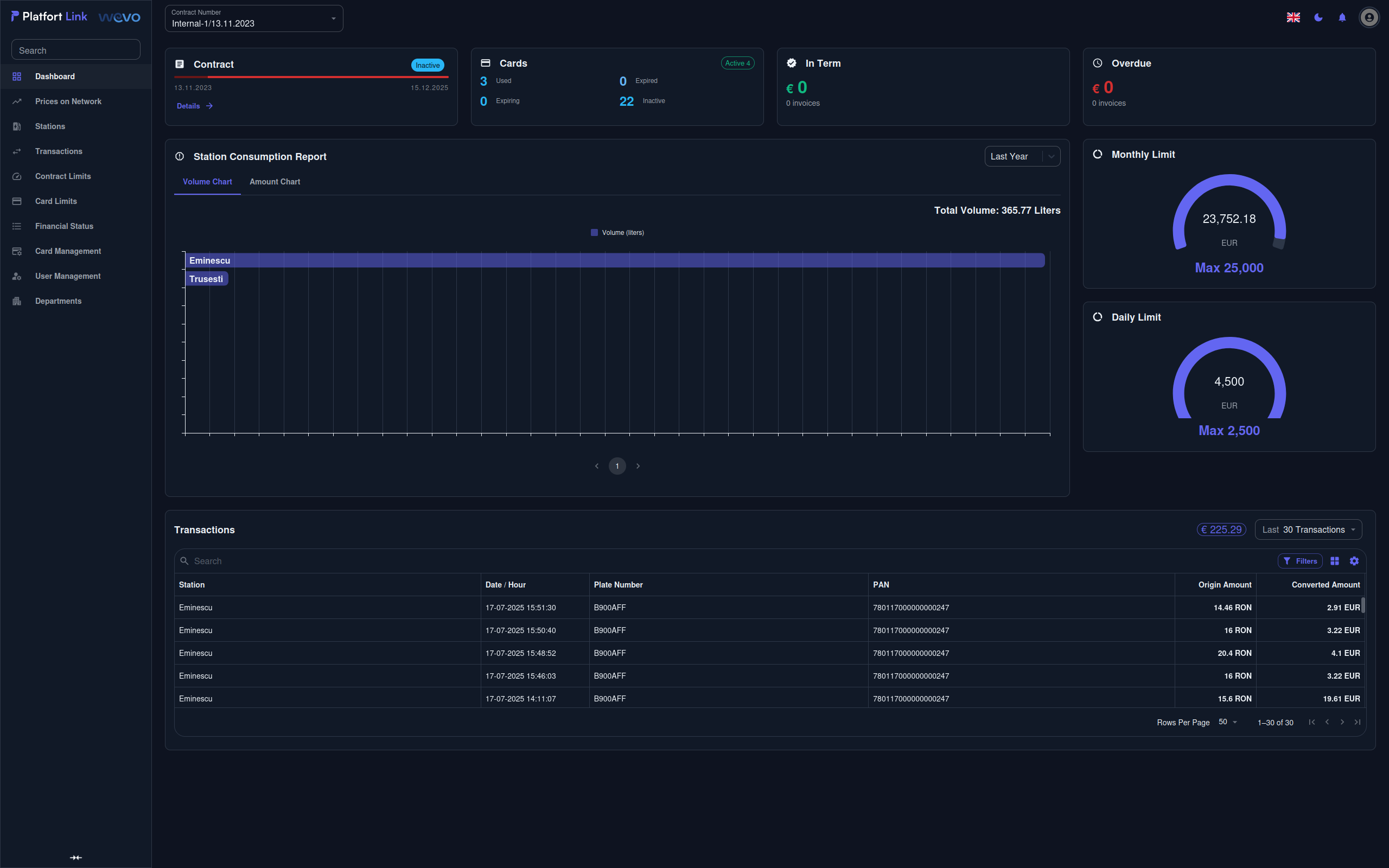The image size is (1389, 868).
Task: Open Last 30 Transactions dropdown
Action: tap(1308, 529)
